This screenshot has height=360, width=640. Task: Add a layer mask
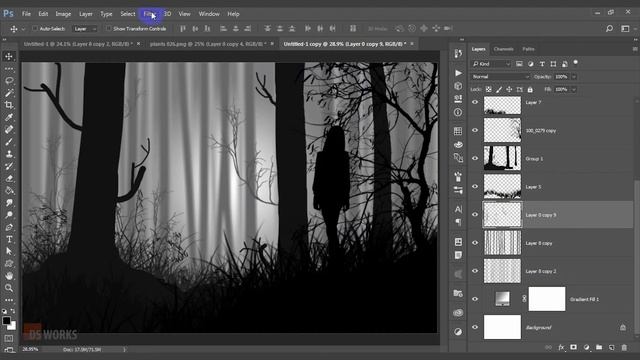click(573, 347)
